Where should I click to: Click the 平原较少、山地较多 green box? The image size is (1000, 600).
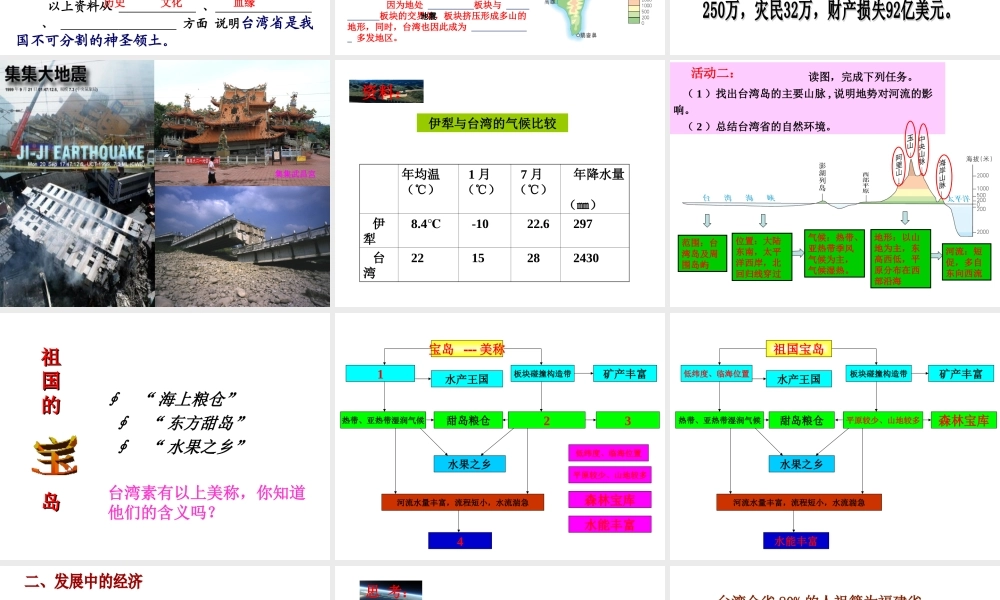[883, 420]
